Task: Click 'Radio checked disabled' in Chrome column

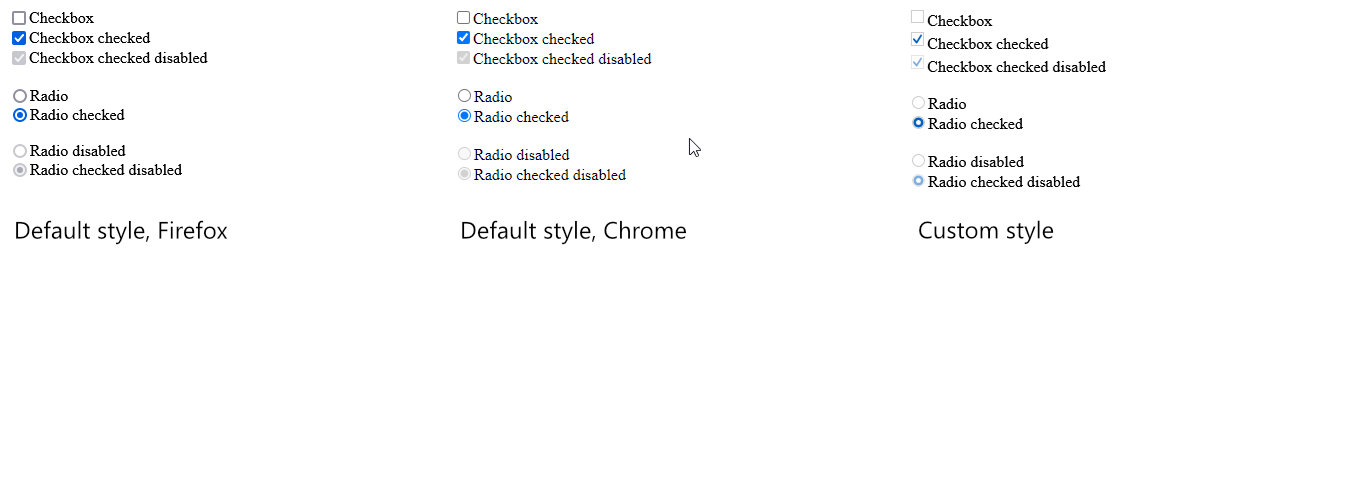Action: click(x=464, y=174)
